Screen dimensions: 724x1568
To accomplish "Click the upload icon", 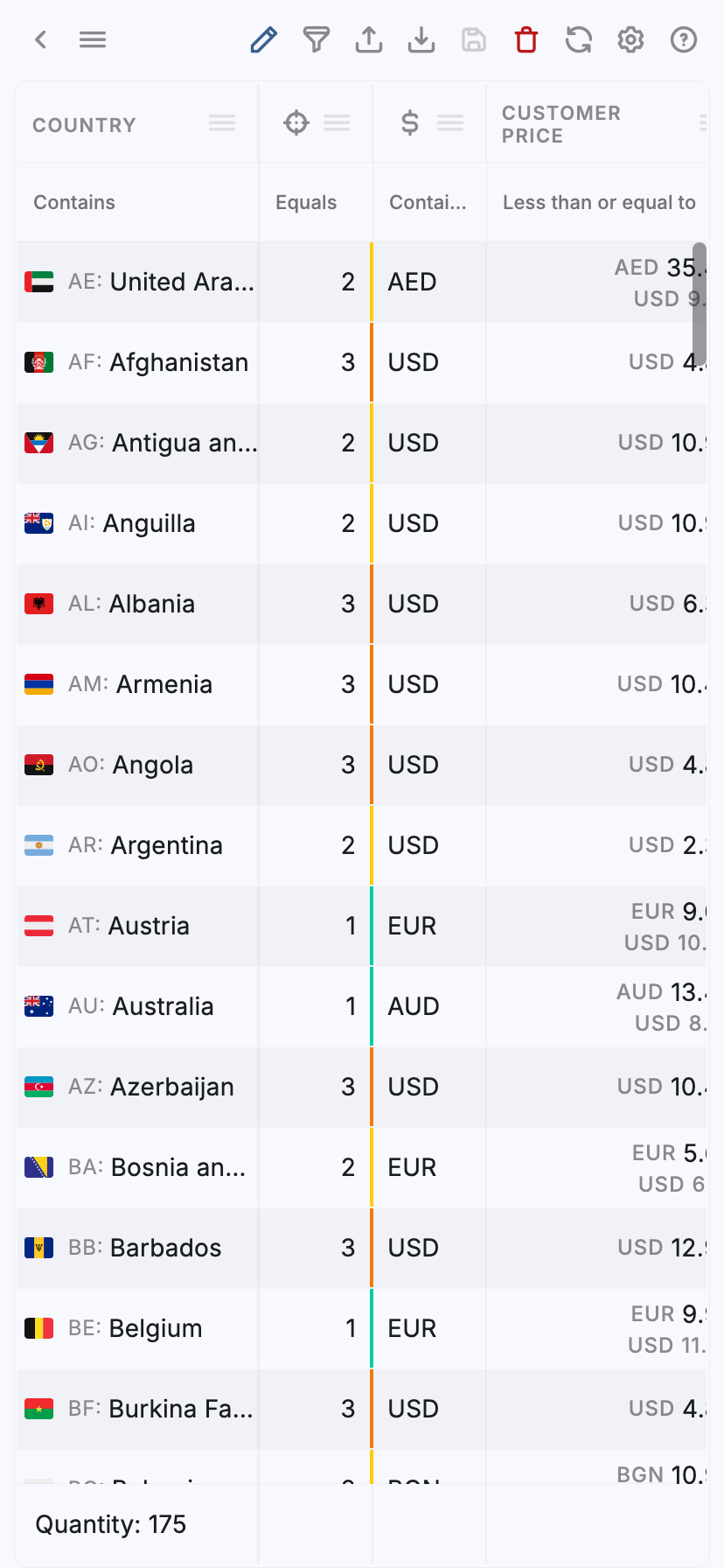I will click(369, 39).
